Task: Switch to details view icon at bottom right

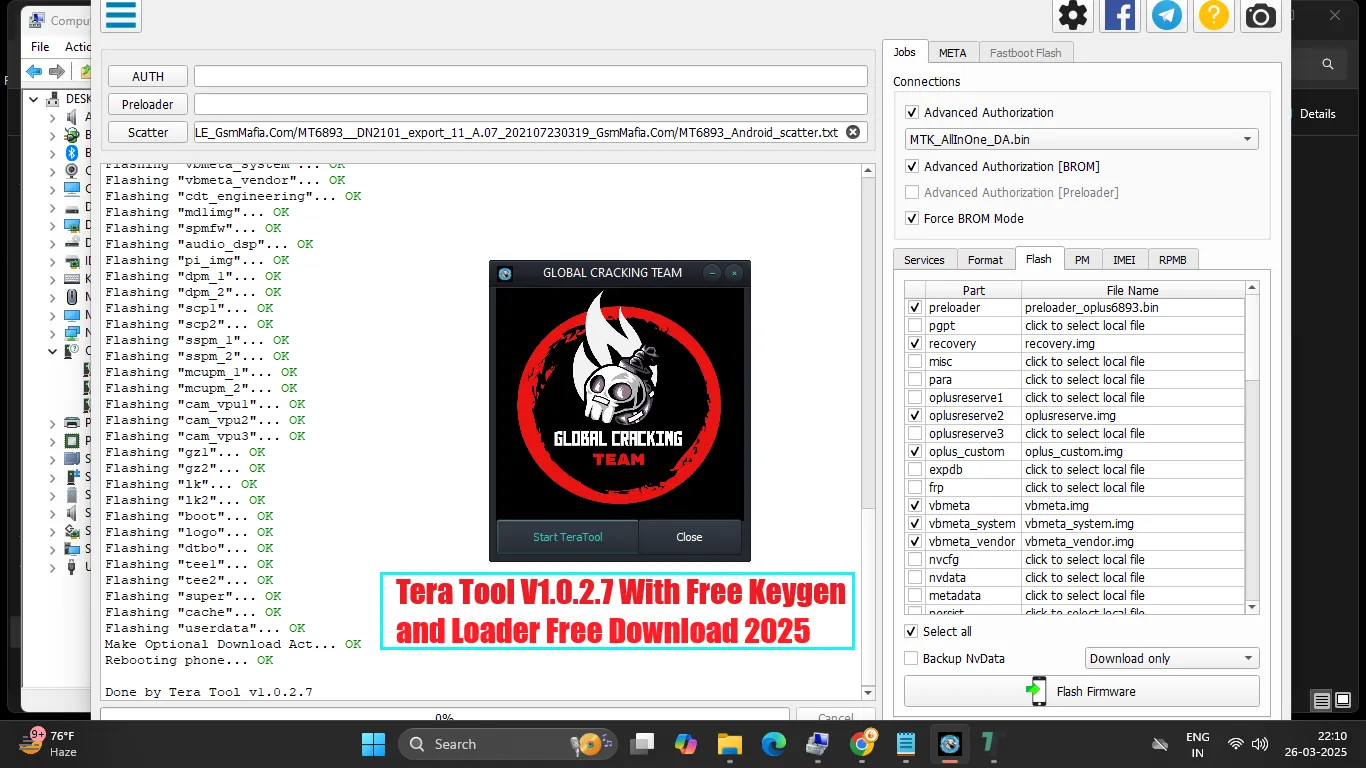Action: pyautogui.click(x=1322, y=701)
